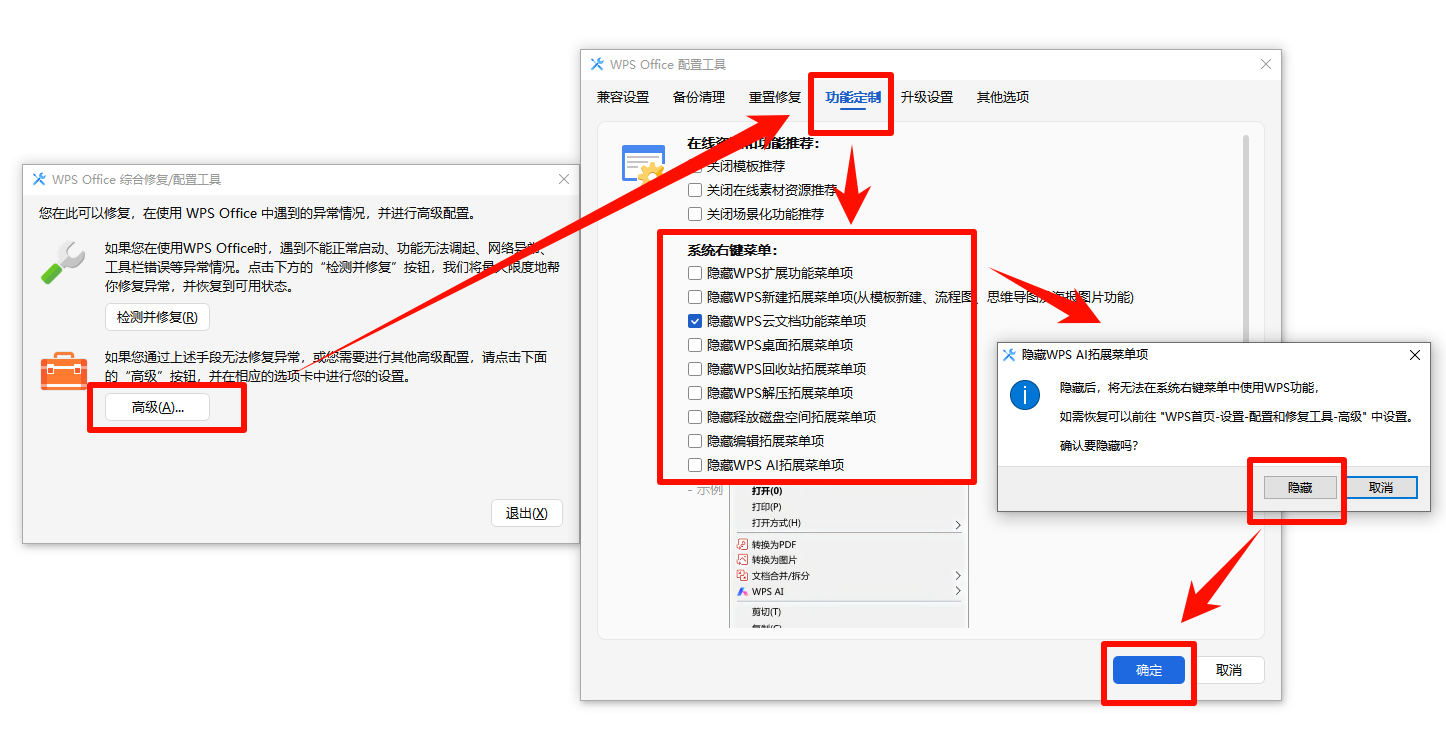Viewport: 1446px width, 747px height.
Task: Open the 重置修复 tab
Action: 775,97
